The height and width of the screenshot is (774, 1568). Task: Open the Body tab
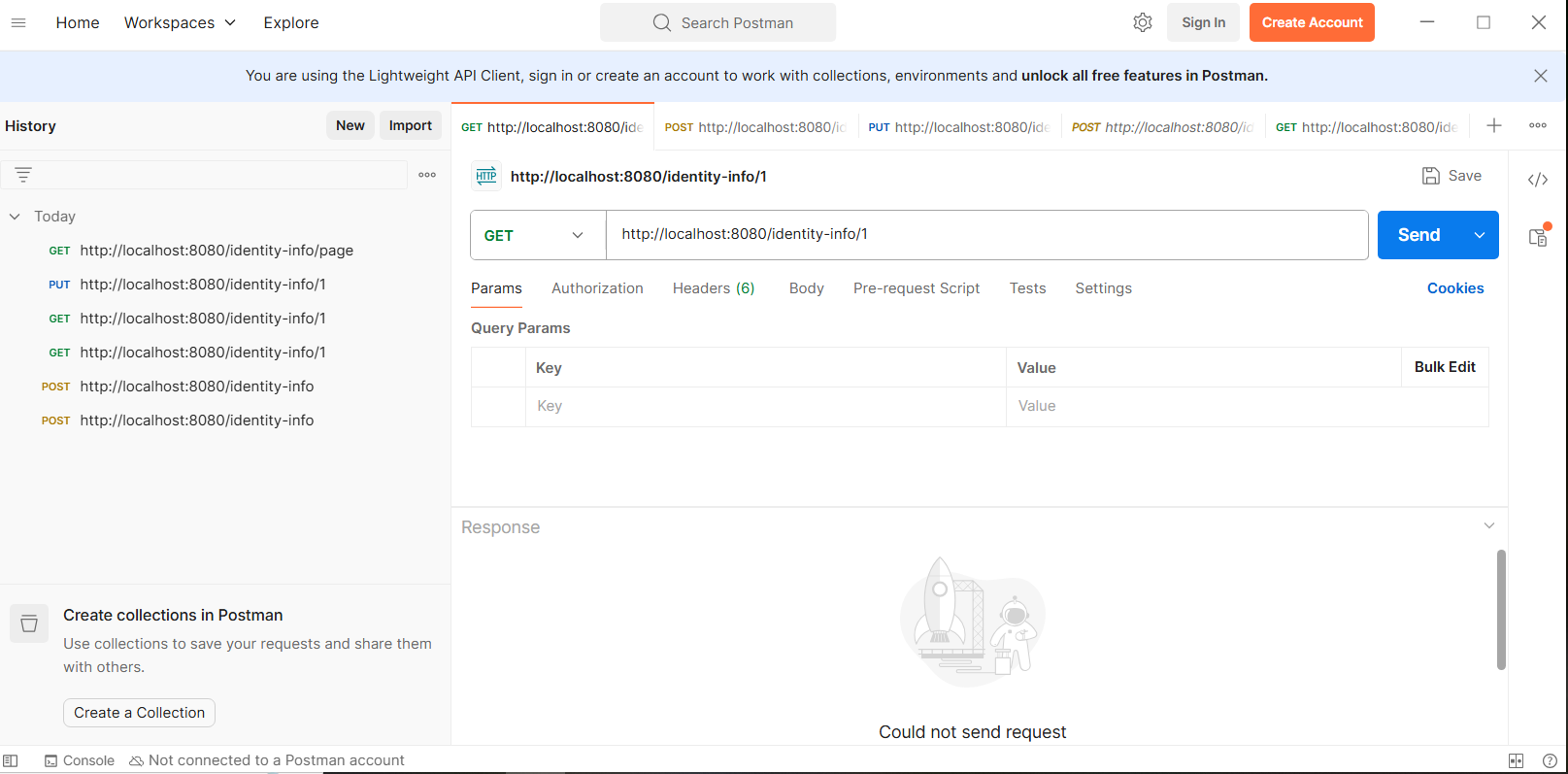[806, 288]
